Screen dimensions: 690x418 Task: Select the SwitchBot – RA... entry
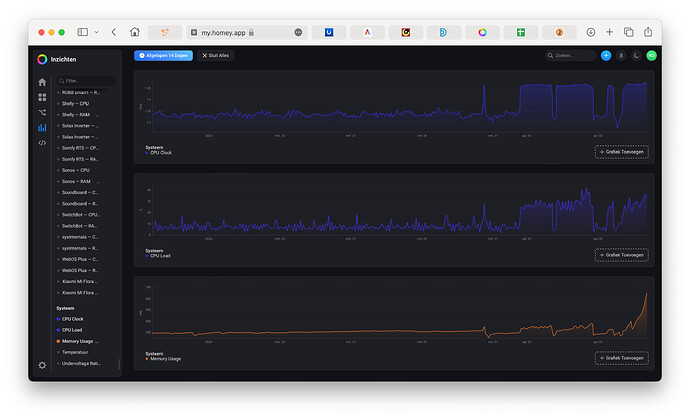[x=78, y=226]
